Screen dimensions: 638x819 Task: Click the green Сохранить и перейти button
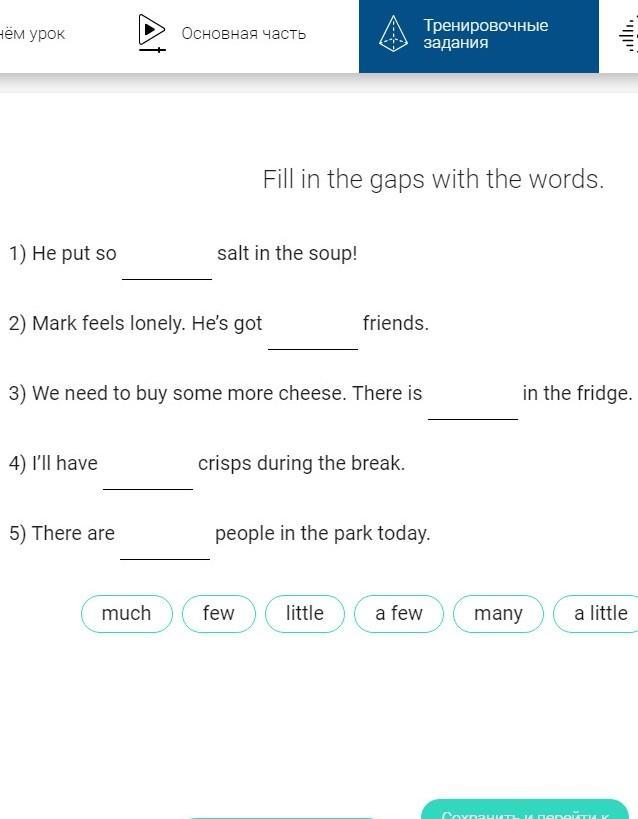click(525, 809)
